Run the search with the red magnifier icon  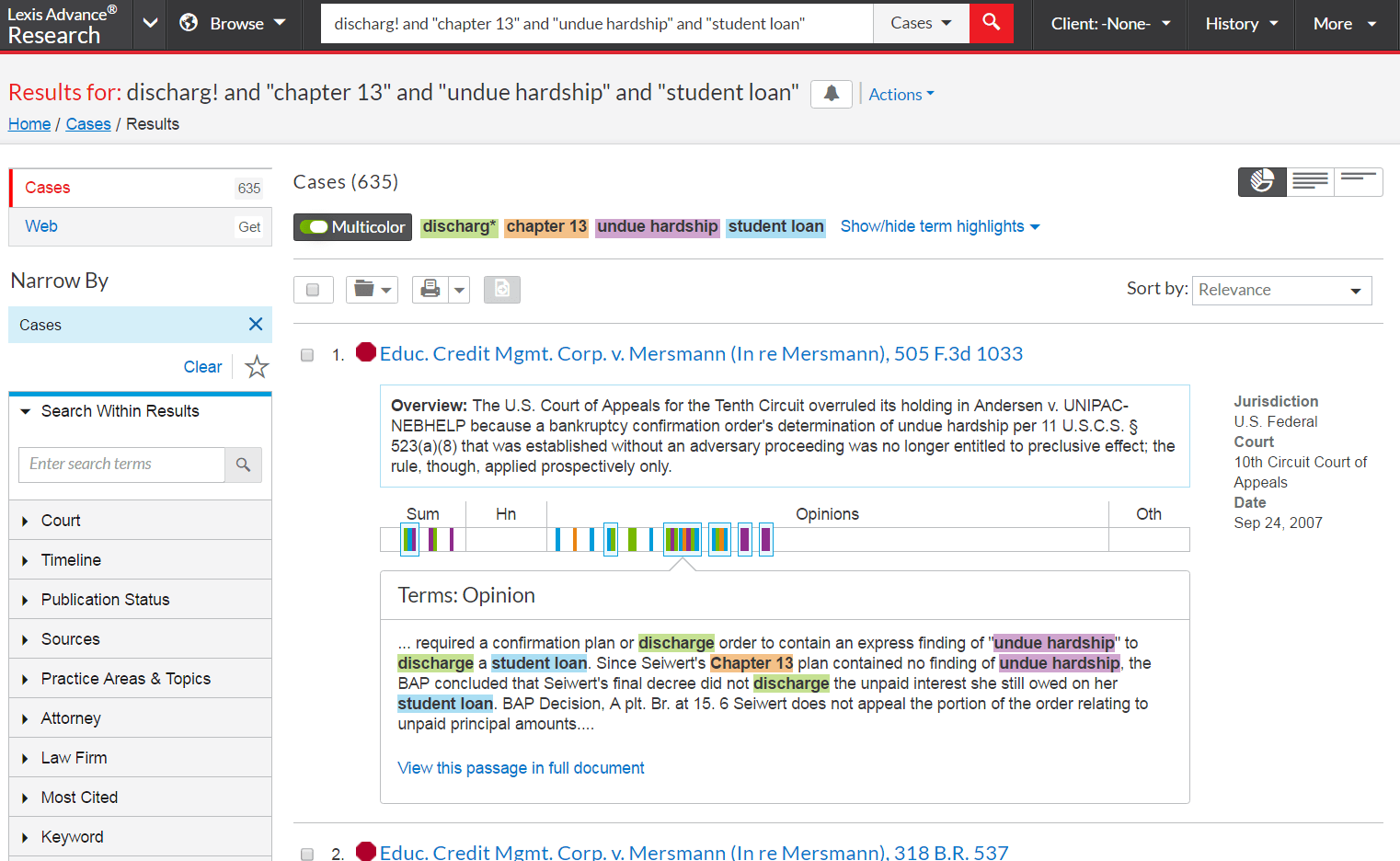992,23
